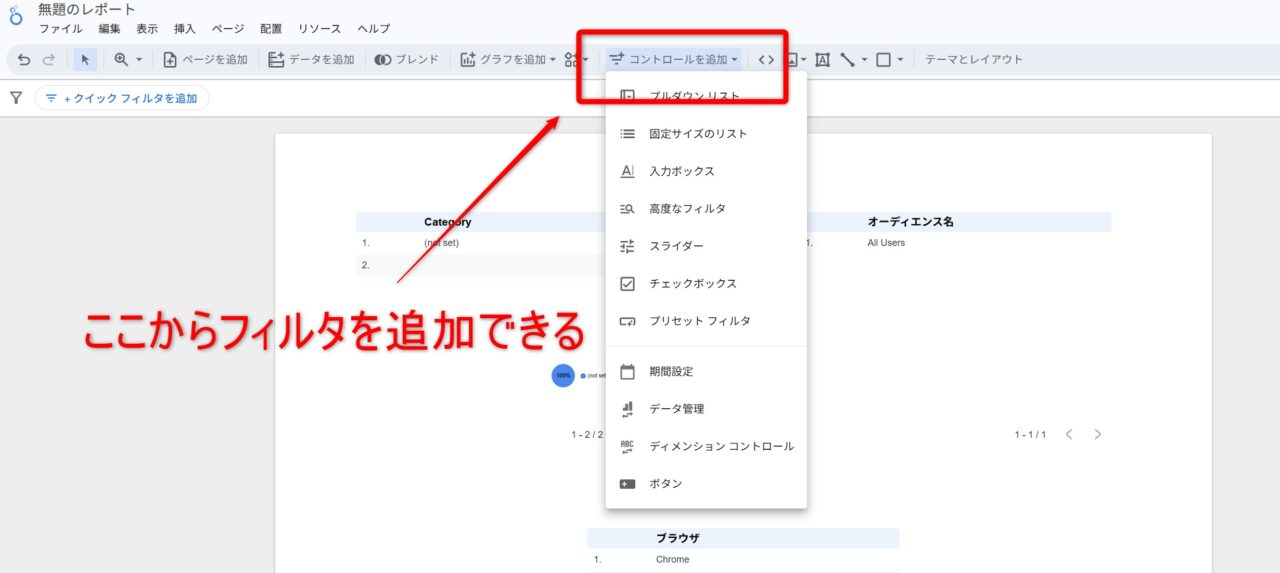Screen dimensions: 1280x573
Task: Click クイック フィルタを追加 button
Action: pos(121,98)
